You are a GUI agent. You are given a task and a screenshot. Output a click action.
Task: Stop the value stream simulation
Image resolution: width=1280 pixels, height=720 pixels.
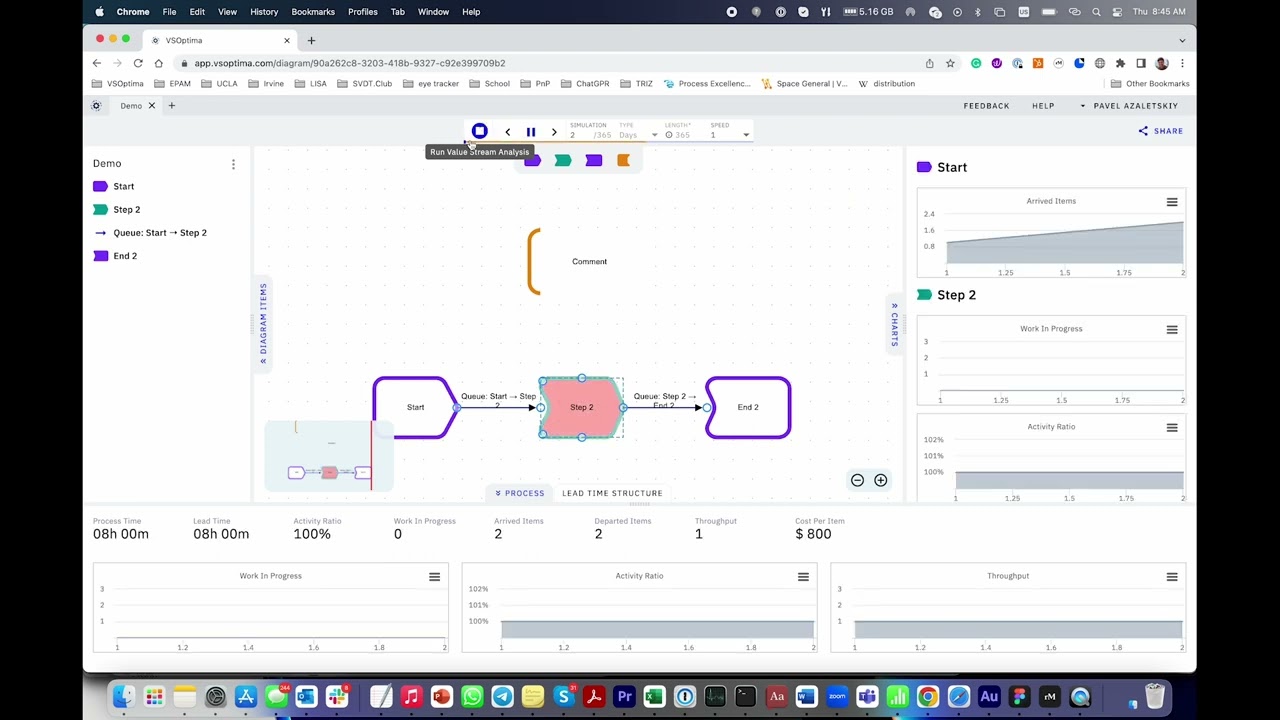pyautogui.click(x=479, y=132)
